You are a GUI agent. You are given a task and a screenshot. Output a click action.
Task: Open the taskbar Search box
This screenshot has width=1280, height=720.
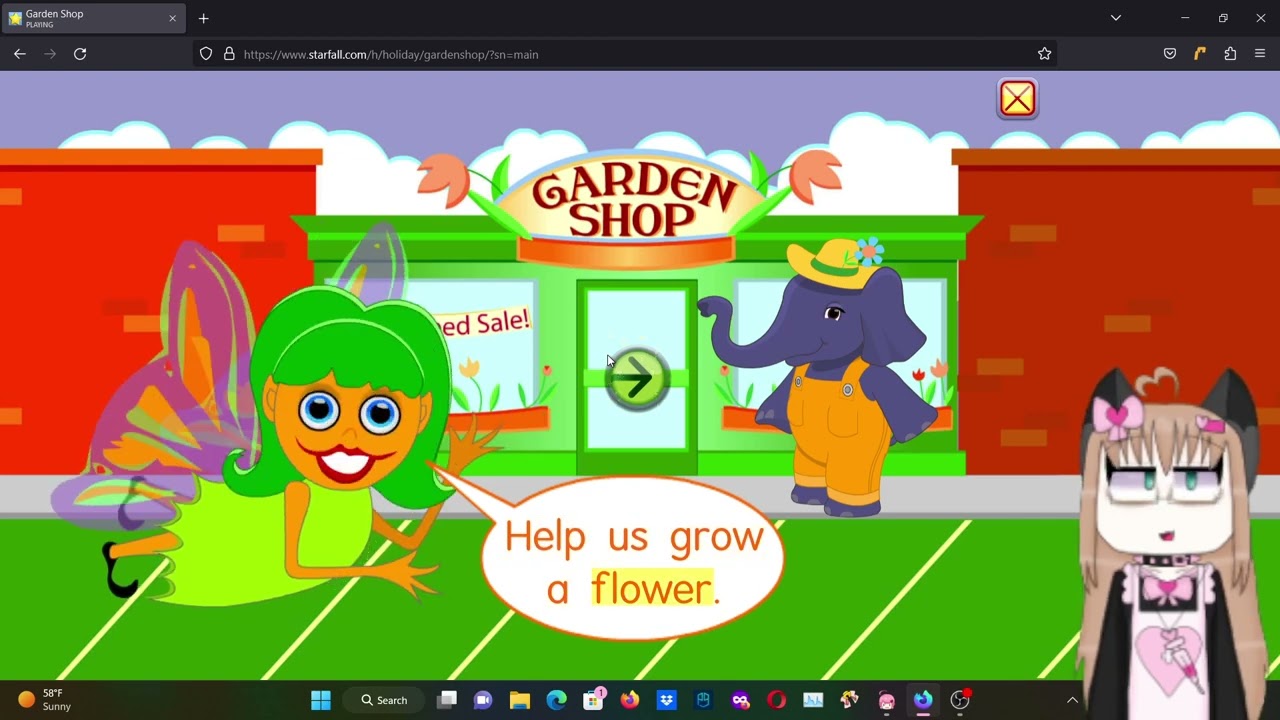[x=384, y=700]
